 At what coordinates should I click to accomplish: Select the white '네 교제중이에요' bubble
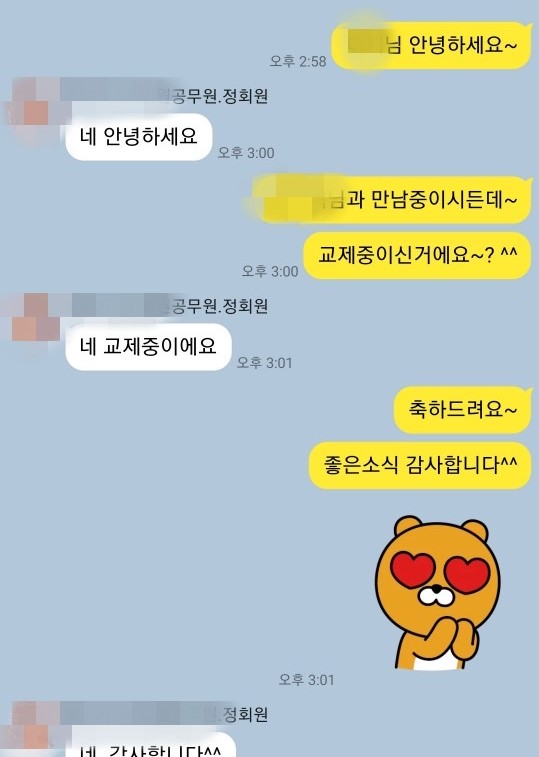(x=148, y=347)
